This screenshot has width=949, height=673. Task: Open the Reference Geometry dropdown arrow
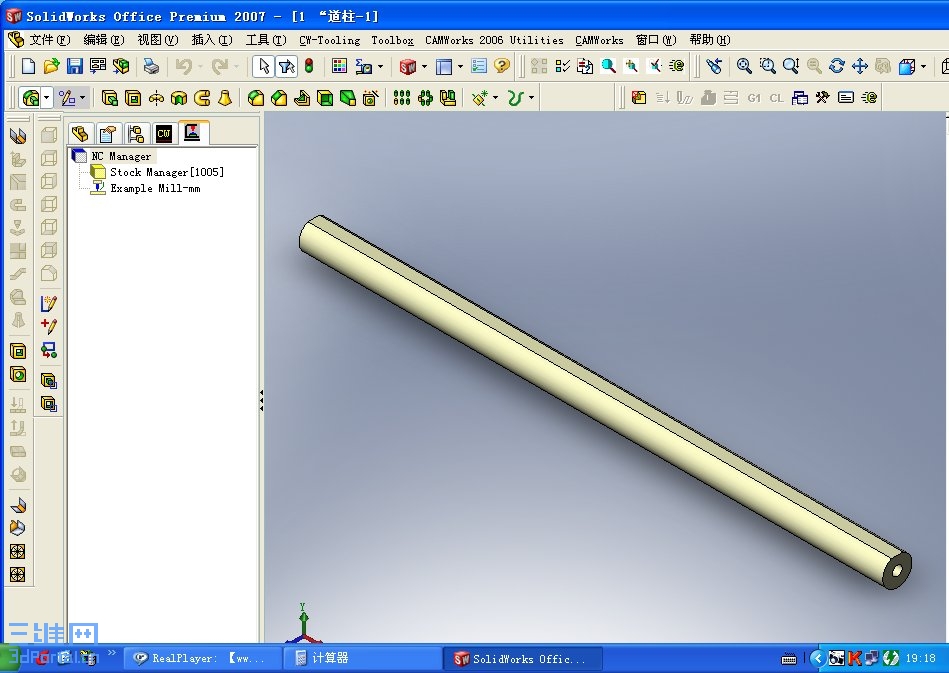(x=496, y=97)
